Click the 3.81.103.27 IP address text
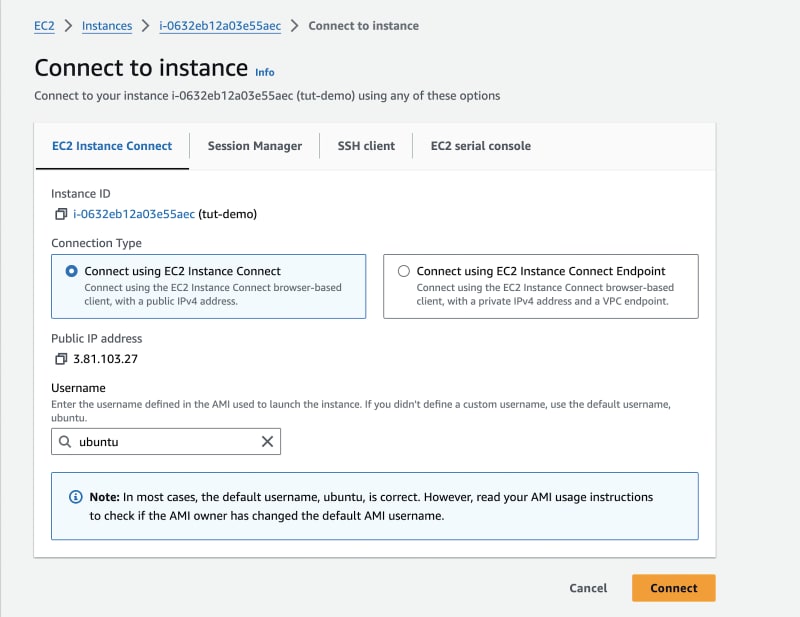Viewport: 800px width, 617px height. tap(106, 359)
